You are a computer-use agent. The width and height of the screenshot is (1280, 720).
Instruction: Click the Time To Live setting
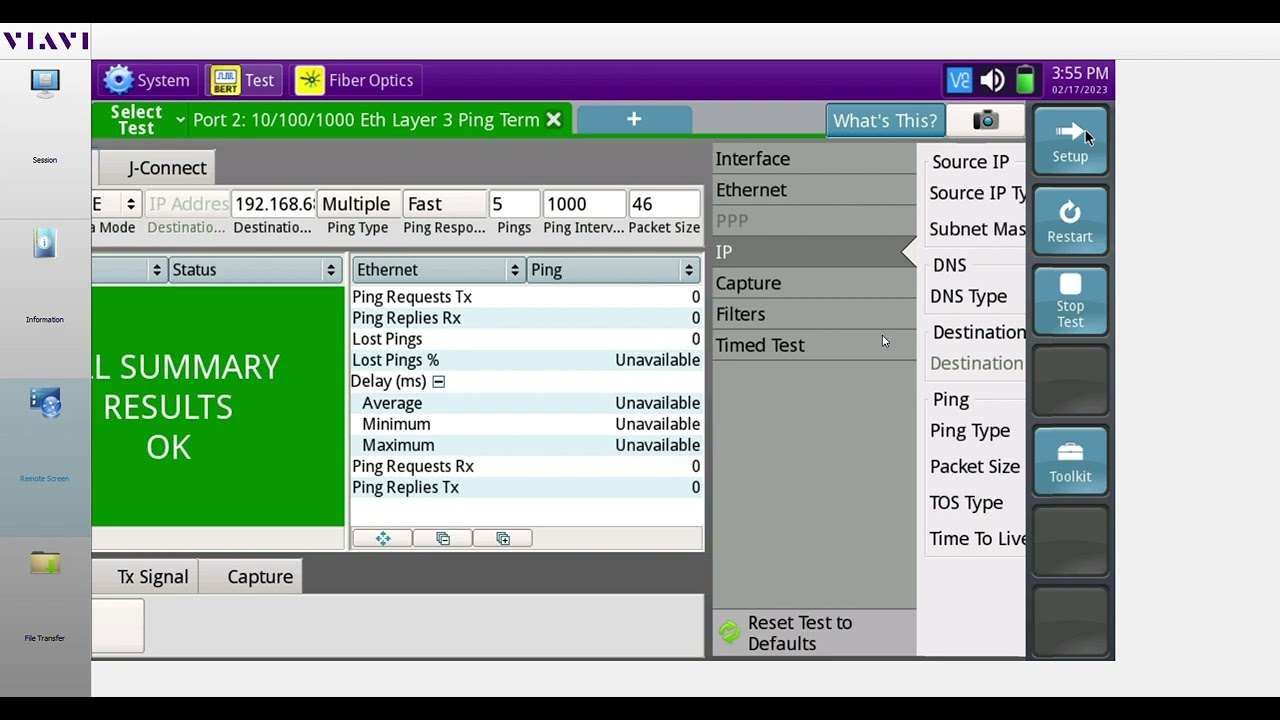(976, 538)
